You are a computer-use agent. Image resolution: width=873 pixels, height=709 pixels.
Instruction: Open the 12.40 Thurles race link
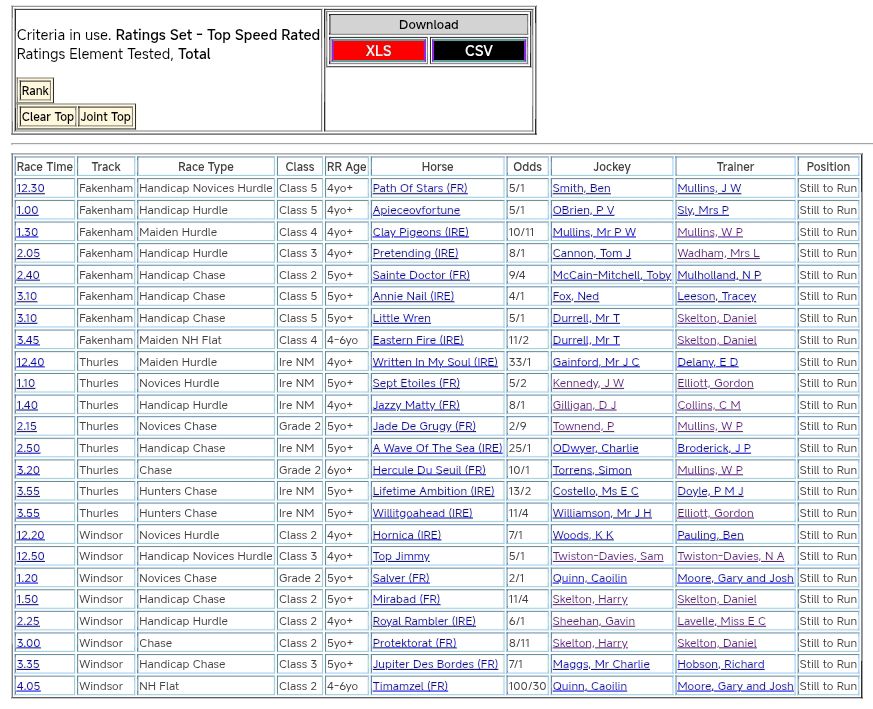[x=30, y=362]
